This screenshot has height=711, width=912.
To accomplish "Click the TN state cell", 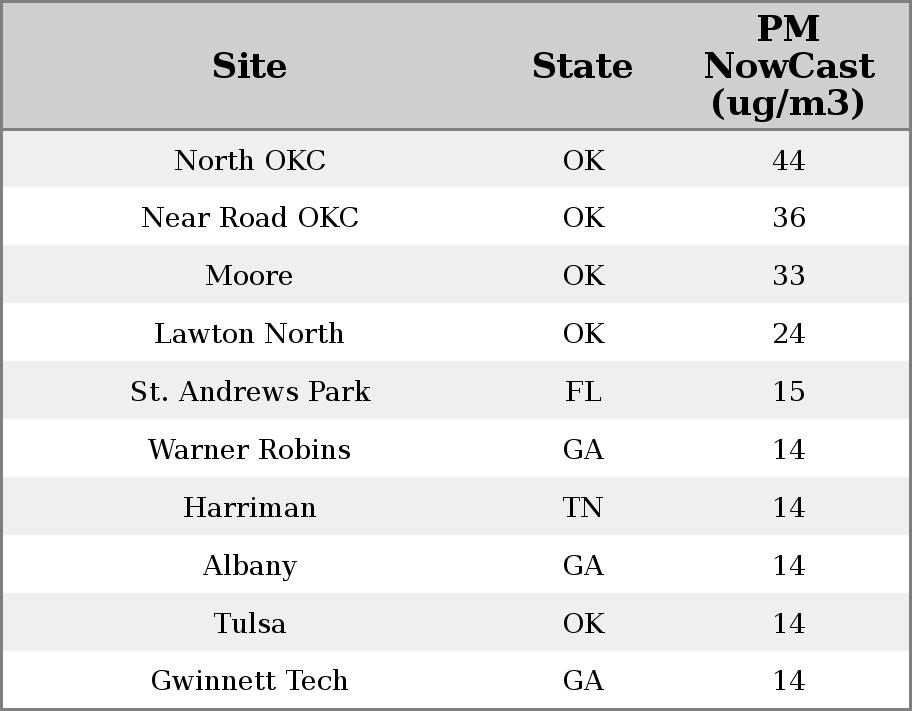I will (583, 508).
